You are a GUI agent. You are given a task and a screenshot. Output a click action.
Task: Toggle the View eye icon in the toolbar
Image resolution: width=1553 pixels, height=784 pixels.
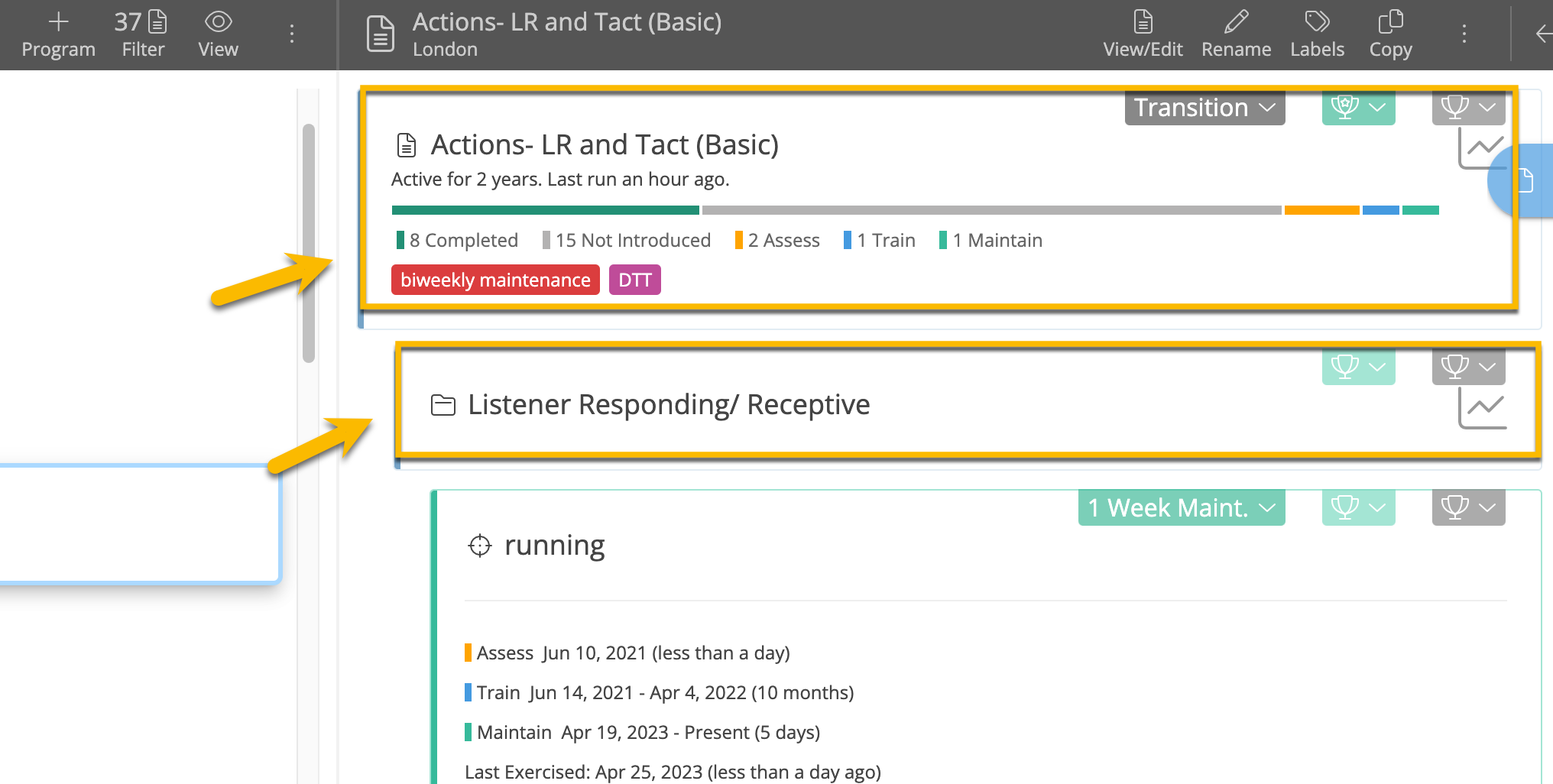[218, 34]
